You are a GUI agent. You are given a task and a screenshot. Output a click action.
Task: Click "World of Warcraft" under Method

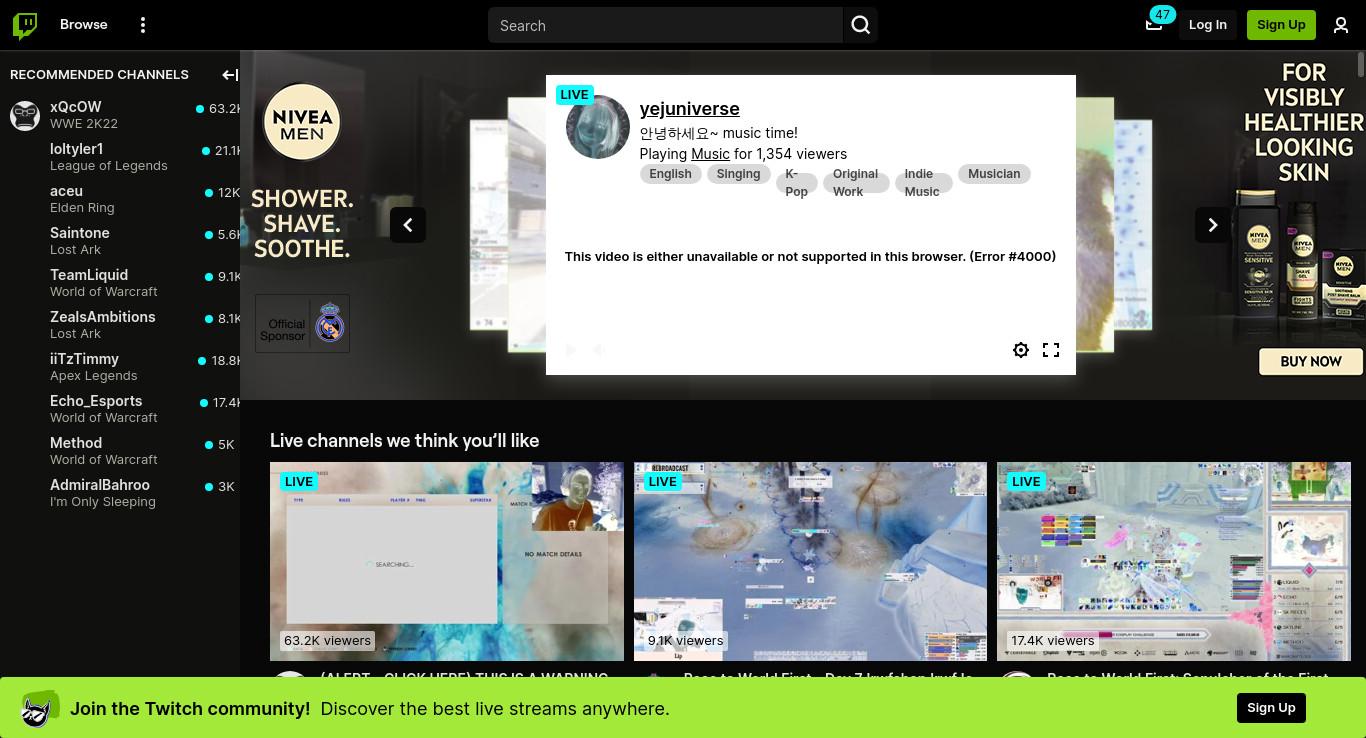104,460
